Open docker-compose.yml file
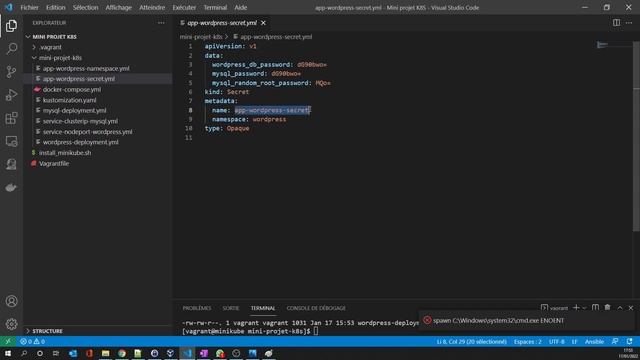 coord(71,89)
